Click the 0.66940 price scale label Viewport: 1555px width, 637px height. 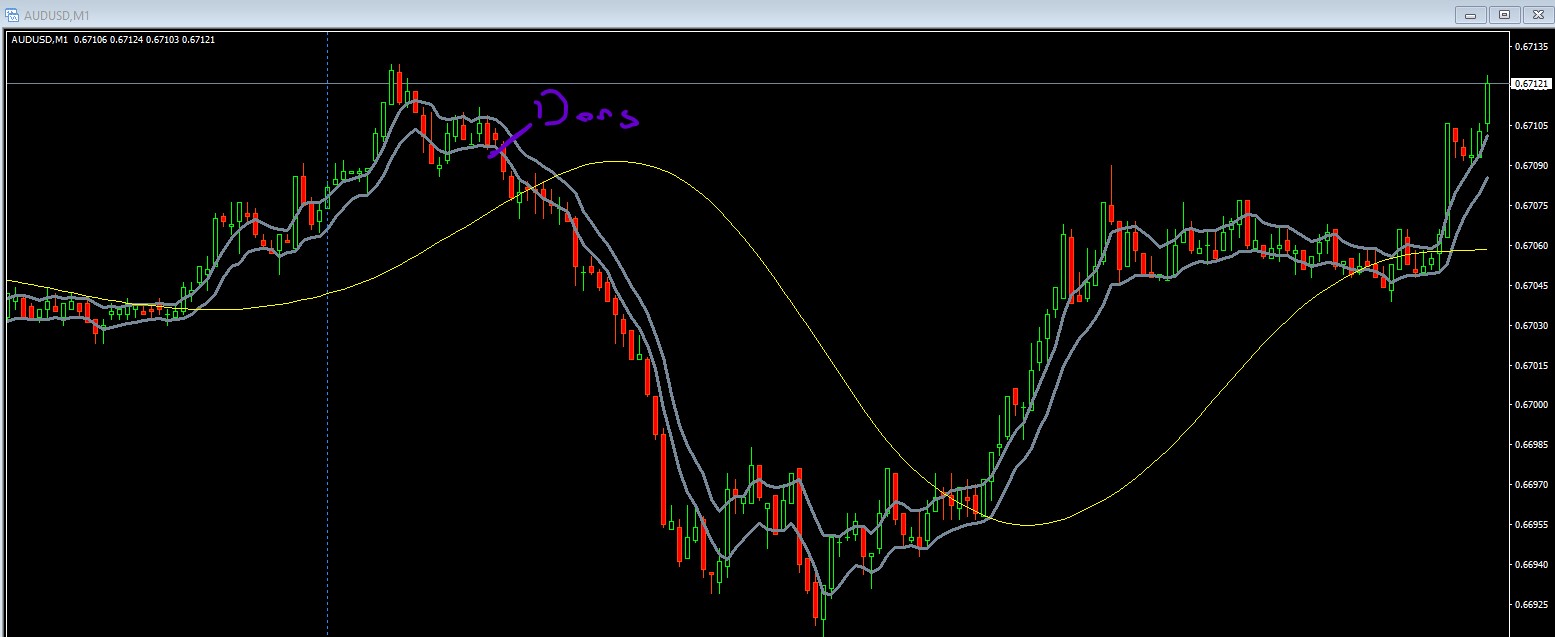1530,564
